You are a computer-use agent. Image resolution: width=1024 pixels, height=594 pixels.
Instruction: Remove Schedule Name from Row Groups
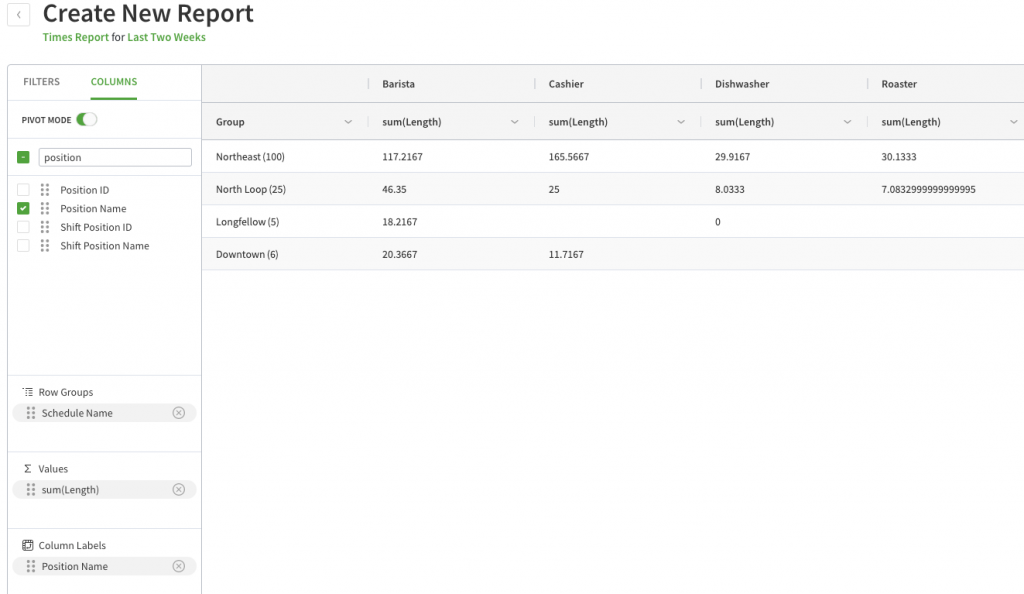pos(178,412)
